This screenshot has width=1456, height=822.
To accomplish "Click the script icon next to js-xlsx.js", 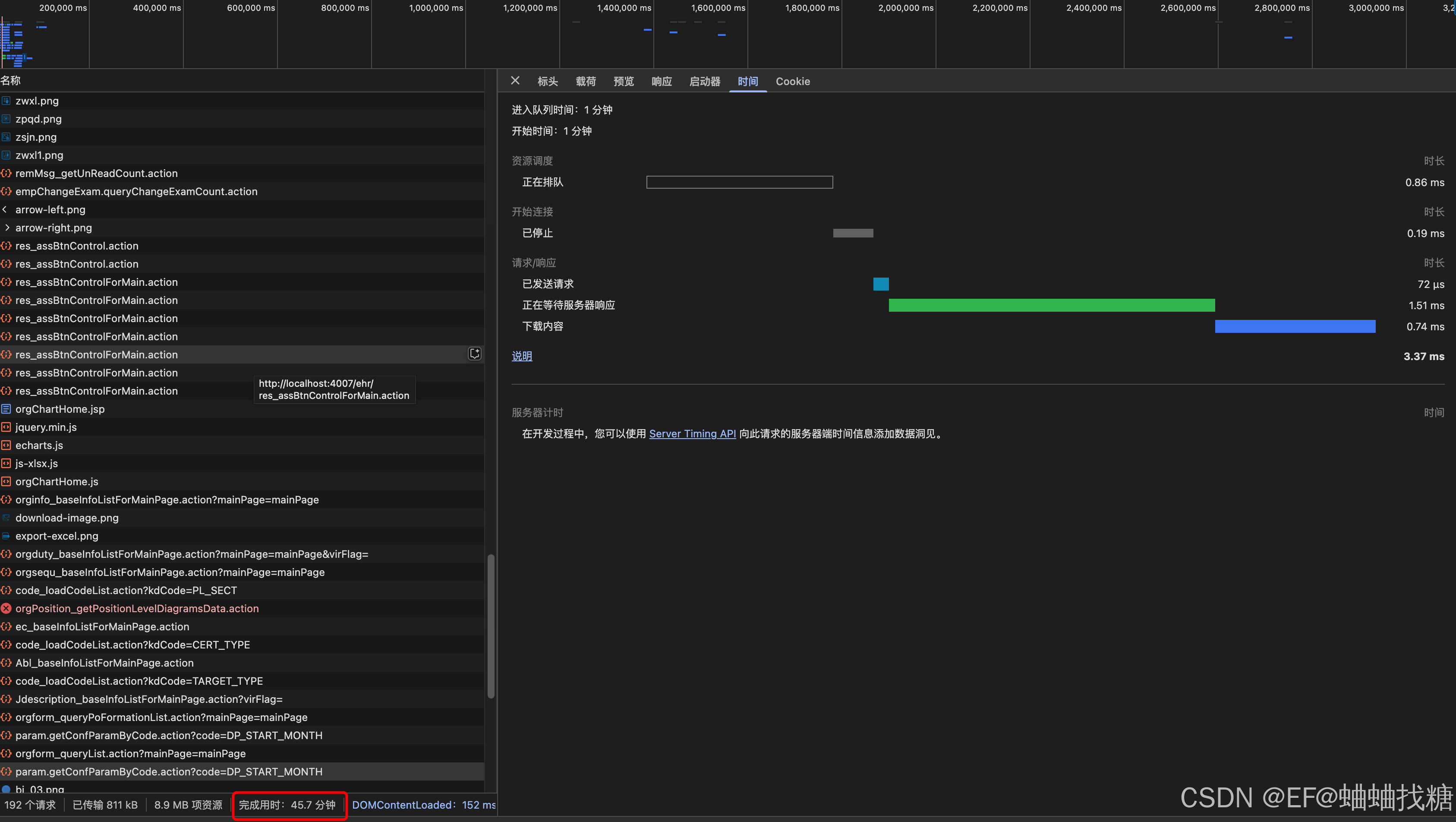I will coord(6,463).
